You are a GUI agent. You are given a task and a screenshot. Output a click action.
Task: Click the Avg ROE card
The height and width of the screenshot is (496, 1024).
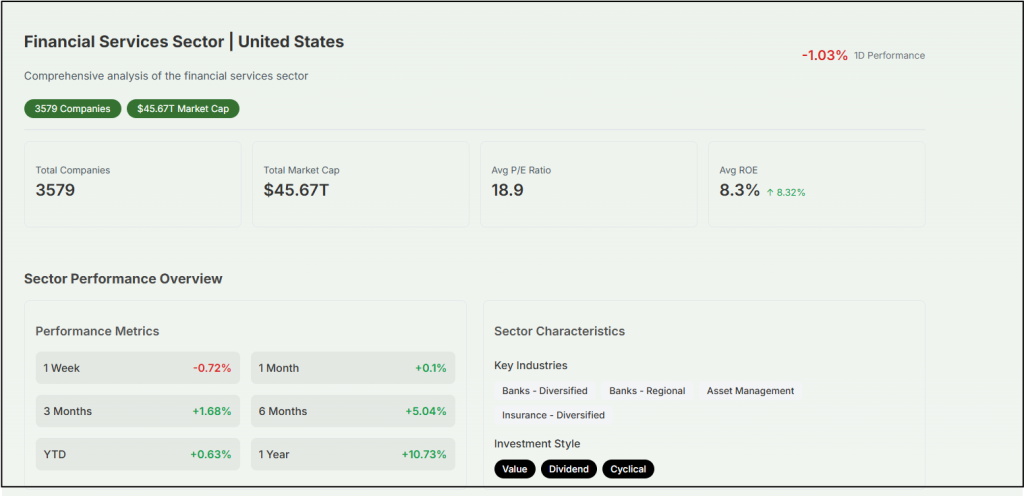tap(816, 184)
